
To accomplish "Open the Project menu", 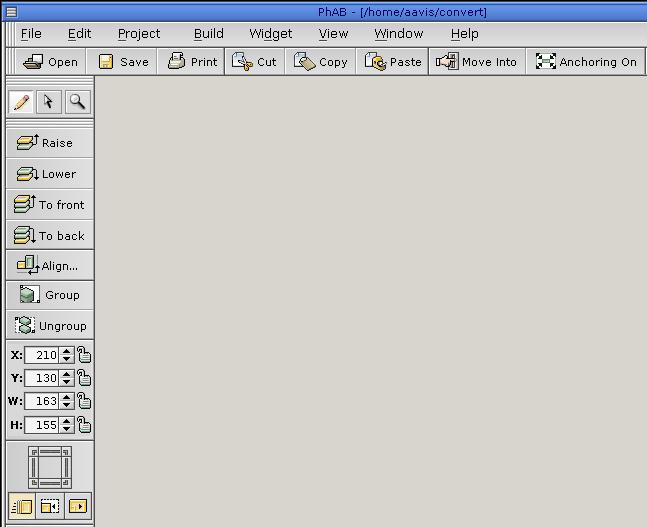I will tap(139, 33).
